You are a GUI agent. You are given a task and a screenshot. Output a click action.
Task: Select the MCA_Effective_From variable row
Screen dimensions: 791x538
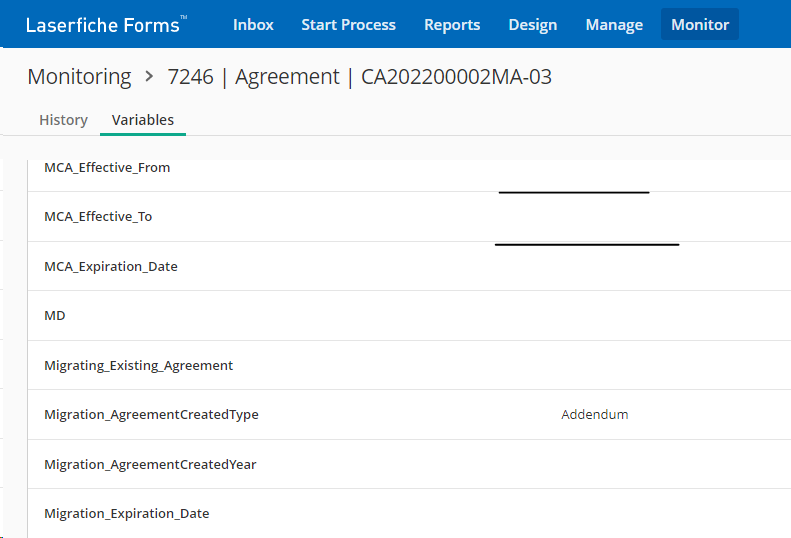pyautogui.click(x=409, y=168)
